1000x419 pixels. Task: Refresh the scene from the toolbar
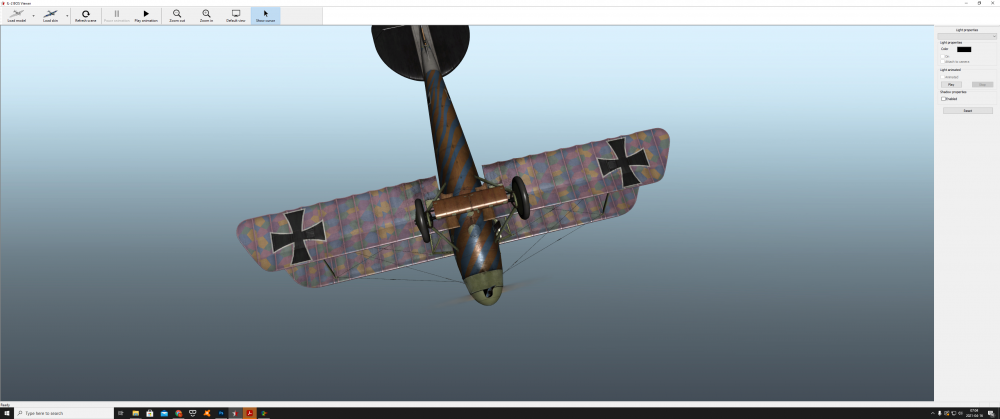[85, 16]
